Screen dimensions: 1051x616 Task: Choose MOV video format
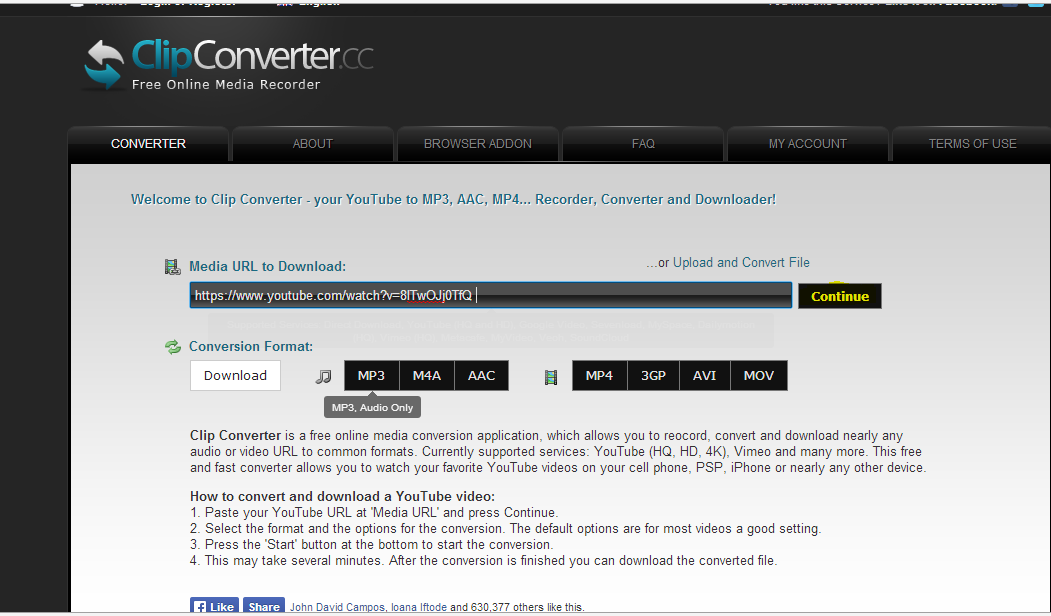pyautogui.click(x=759, y=375)
